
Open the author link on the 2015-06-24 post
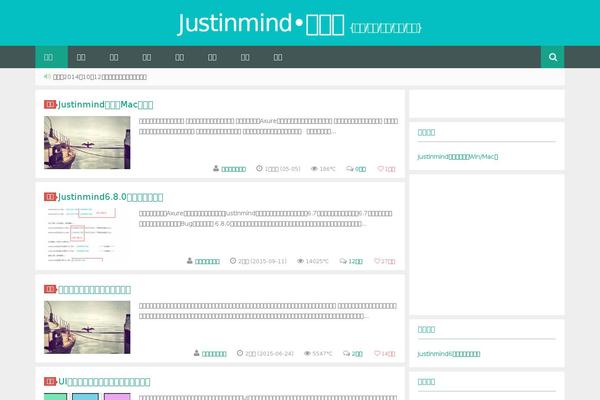[x=214, y=353]
